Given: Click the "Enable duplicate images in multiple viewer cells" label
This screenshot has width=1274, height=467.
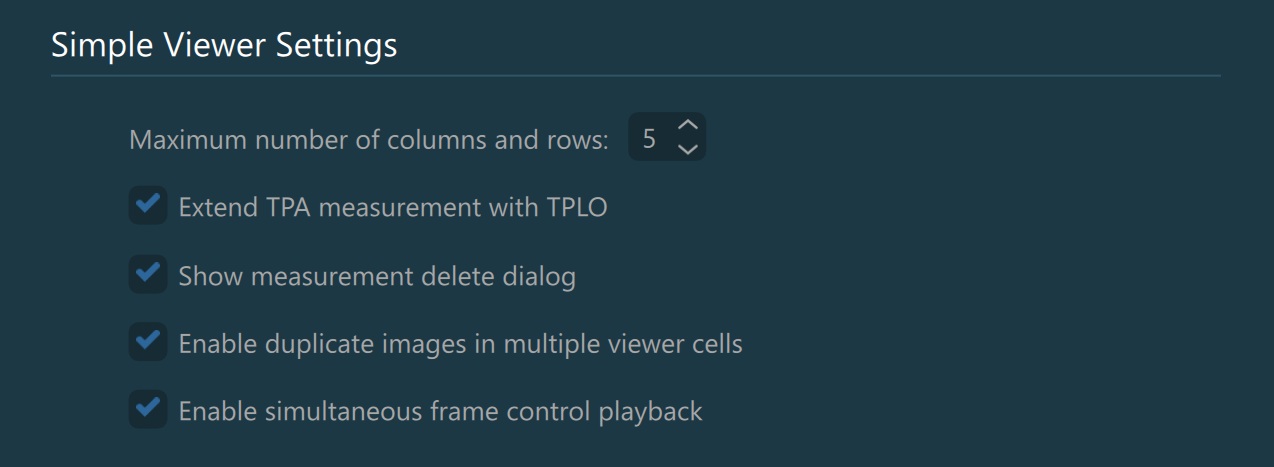Looking at the screenshot, I should (460, 344).
